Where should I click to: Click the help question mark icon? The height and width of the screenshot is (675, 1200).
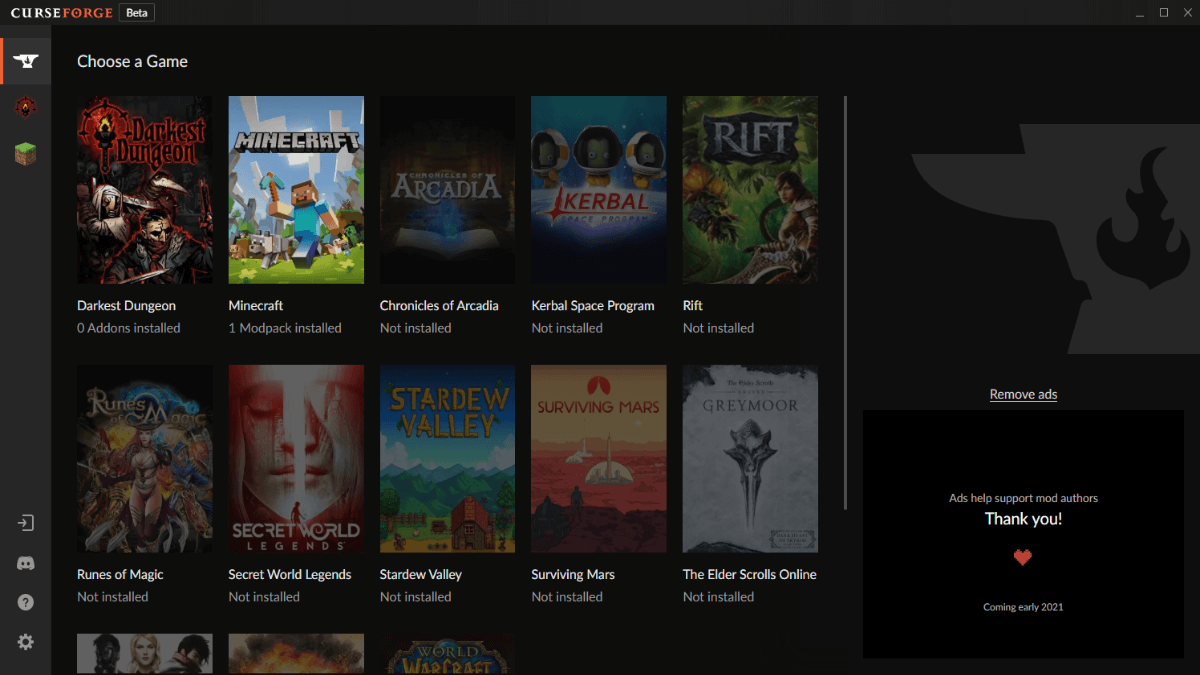(x=26, y=602)
